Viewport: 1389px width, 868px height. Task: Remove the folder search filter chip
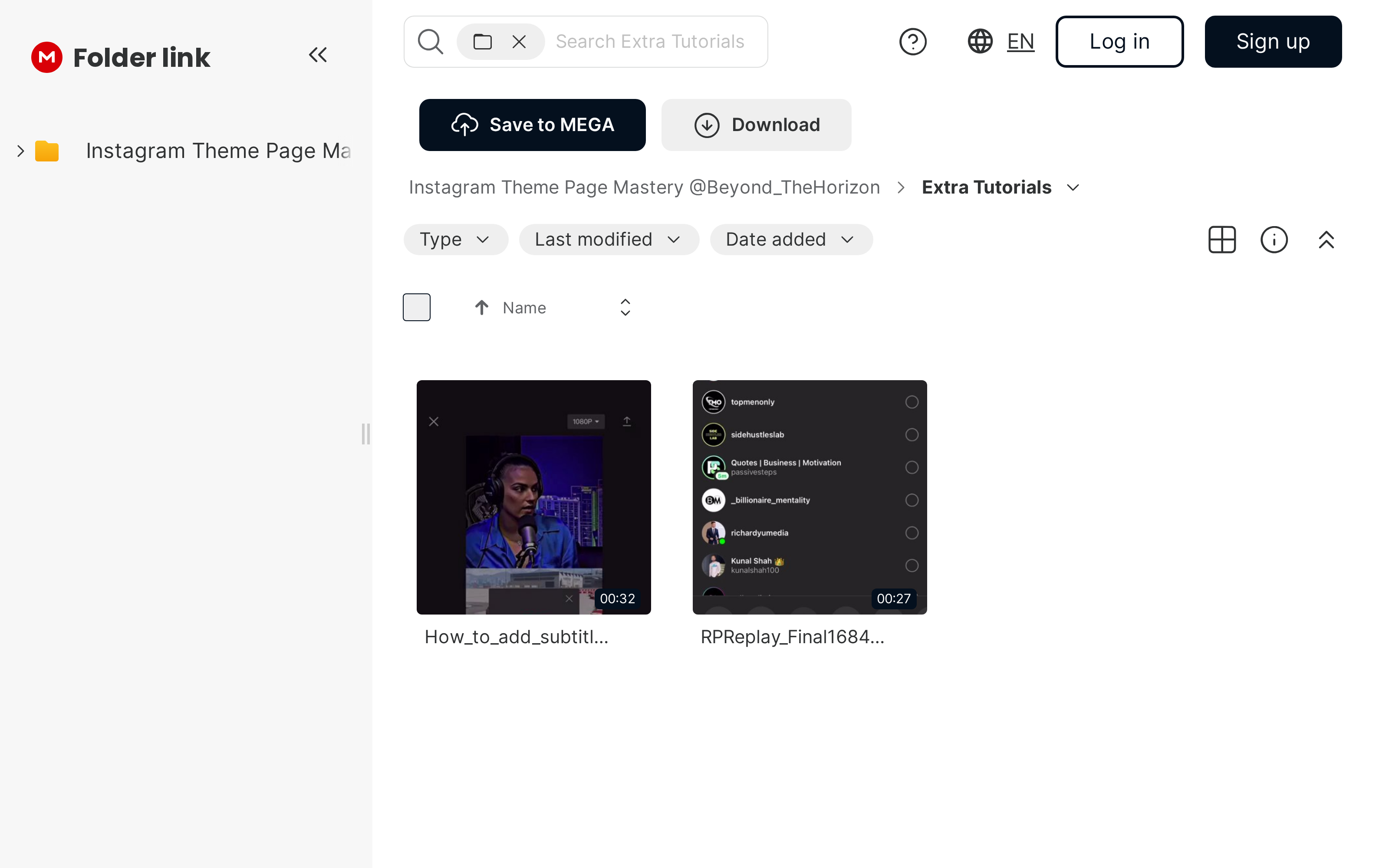519,42
